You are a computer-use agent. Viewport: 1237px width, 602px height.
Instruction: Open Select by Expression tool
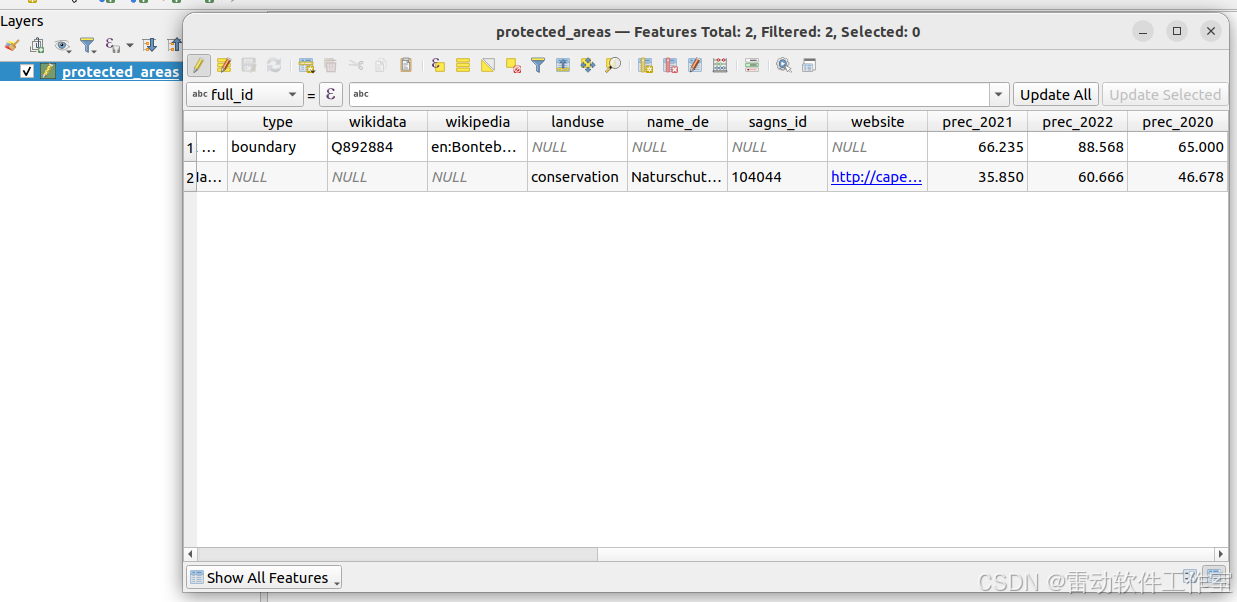[x=438, y=65]
